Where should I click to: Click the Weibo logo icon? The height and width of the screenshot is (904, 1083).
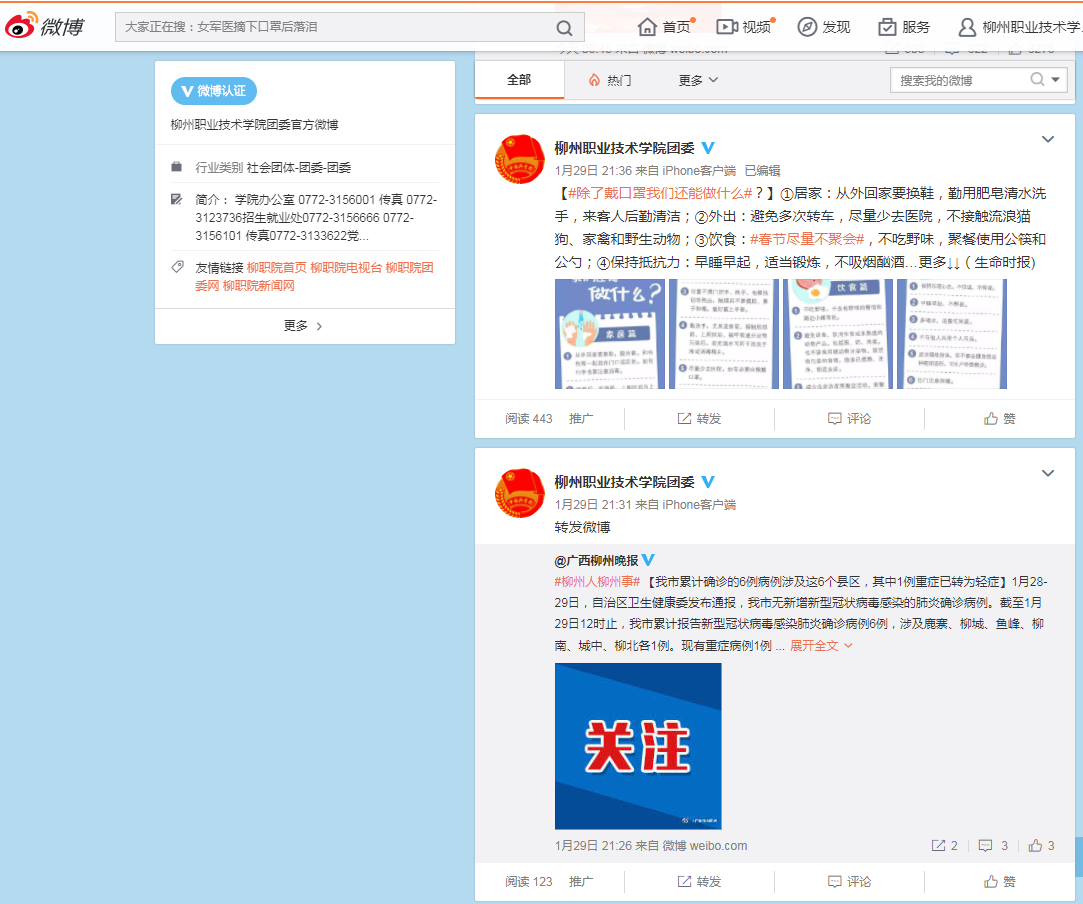(x=22, y=26)
